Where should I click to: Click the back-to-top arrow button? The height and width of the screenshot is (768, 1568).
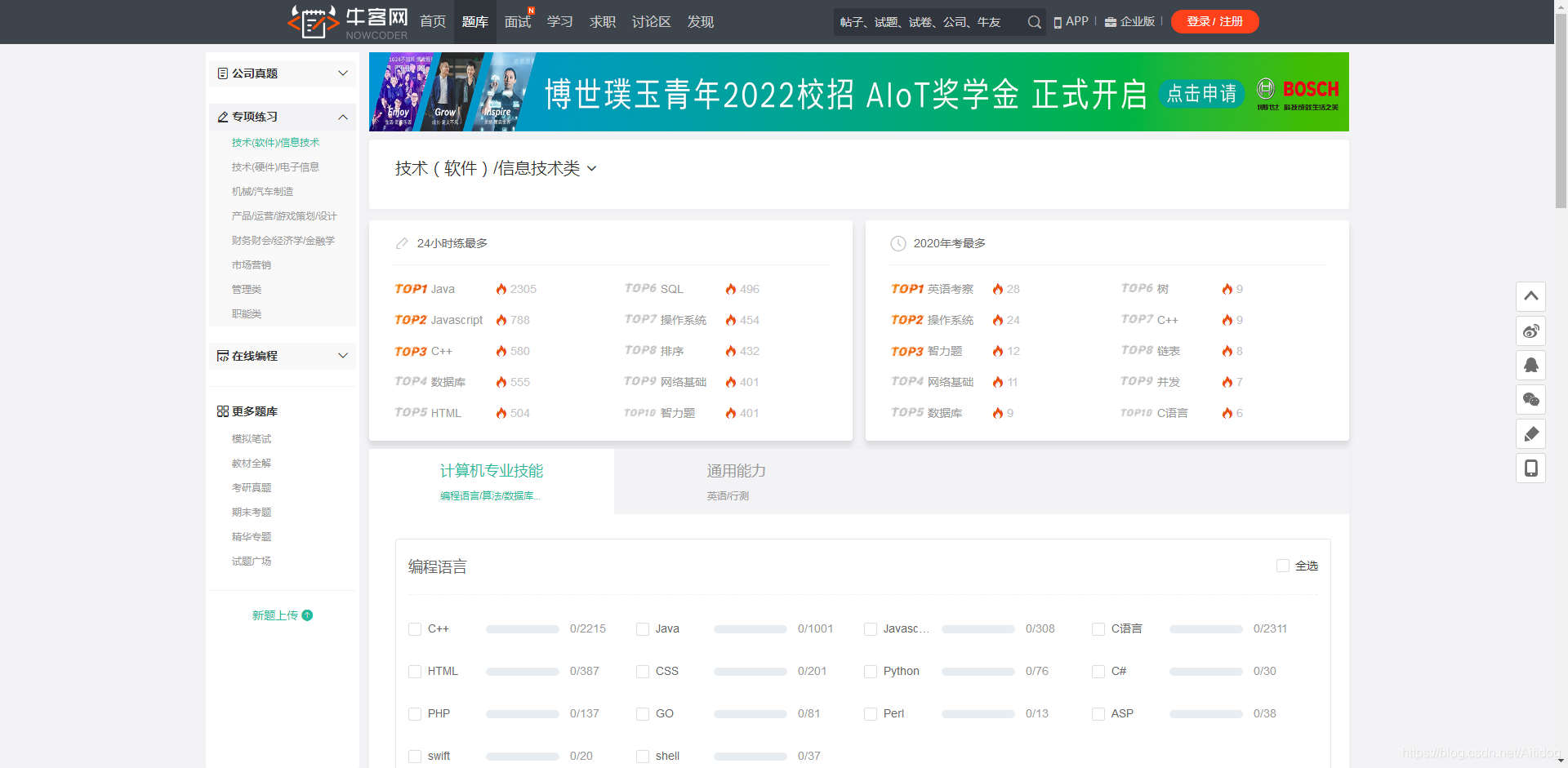pos(1531,296)
